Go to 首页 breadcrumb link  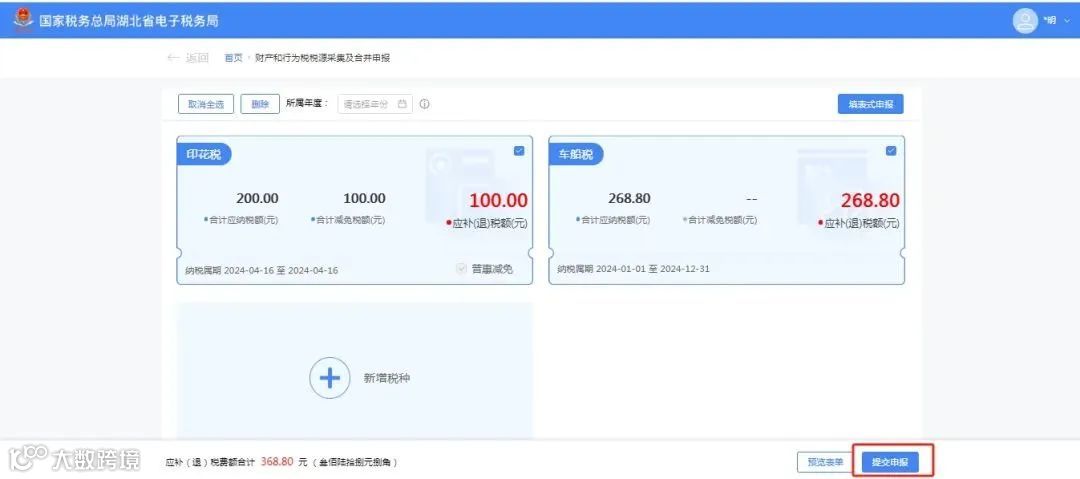(x=233, y=58)
